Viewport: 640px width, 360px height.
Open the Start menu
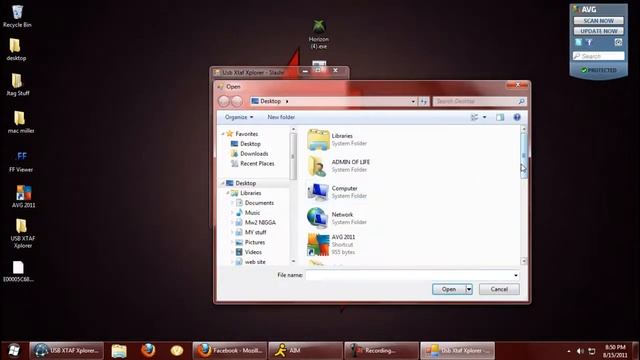14,351
